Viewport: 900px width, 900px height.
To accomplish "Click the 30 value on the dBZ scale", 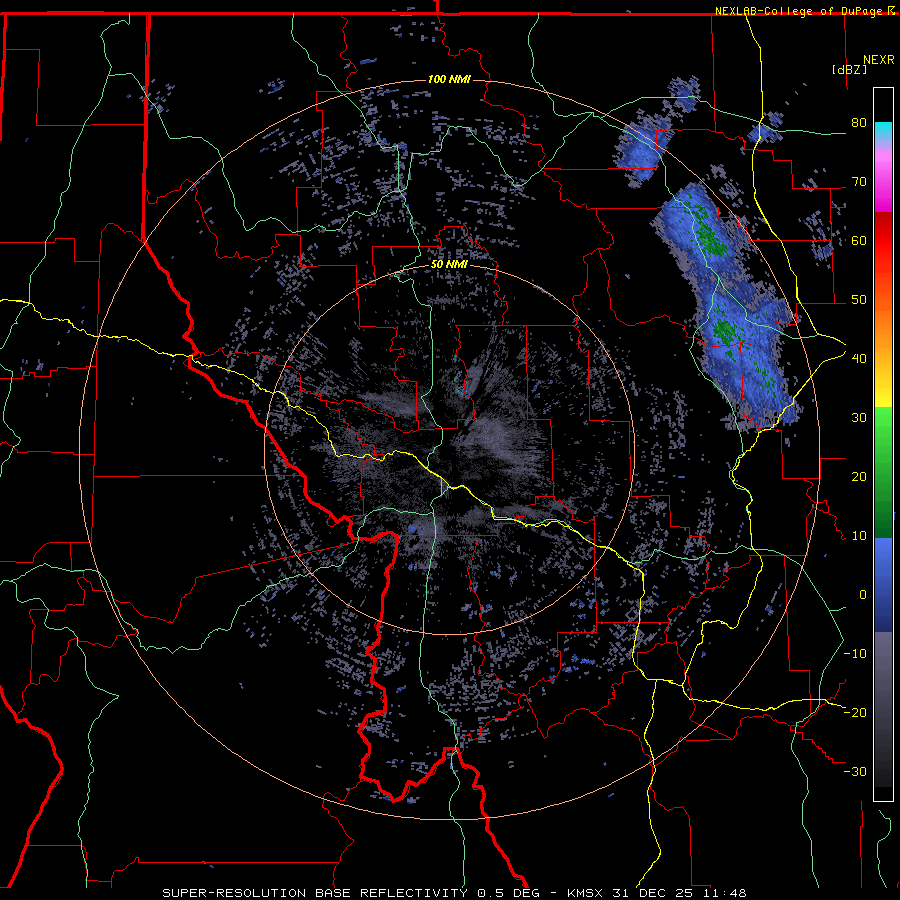I will [859, 417].
